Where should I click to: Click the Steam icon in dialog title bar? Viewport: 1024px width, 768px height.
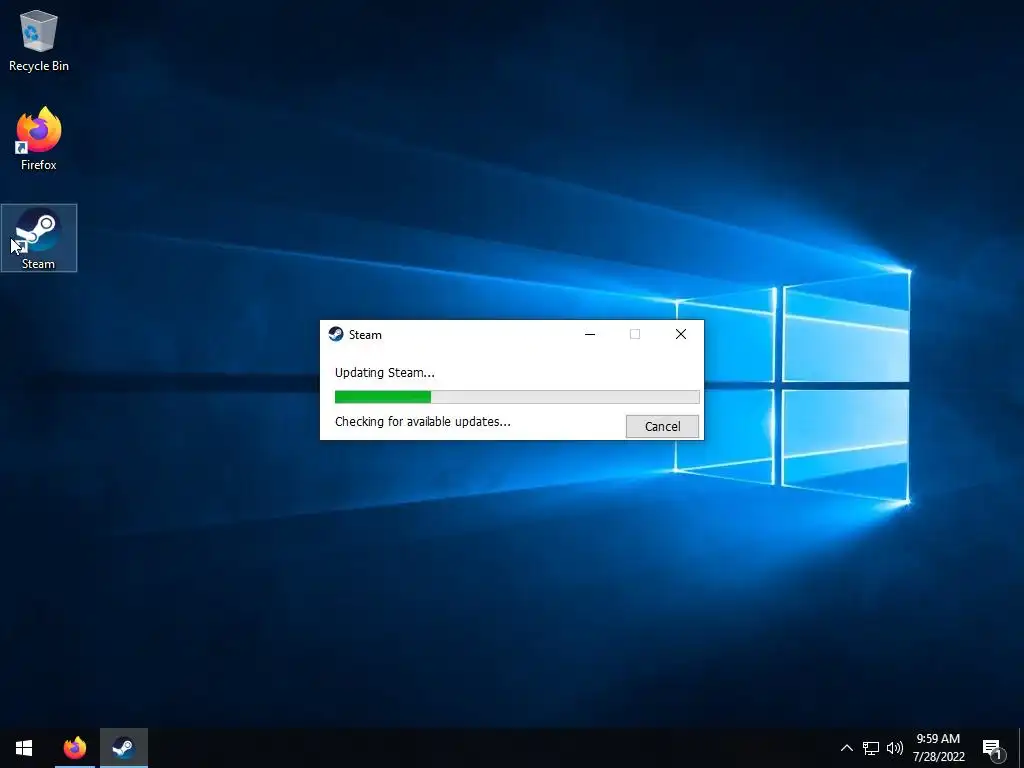coord(336,334)
